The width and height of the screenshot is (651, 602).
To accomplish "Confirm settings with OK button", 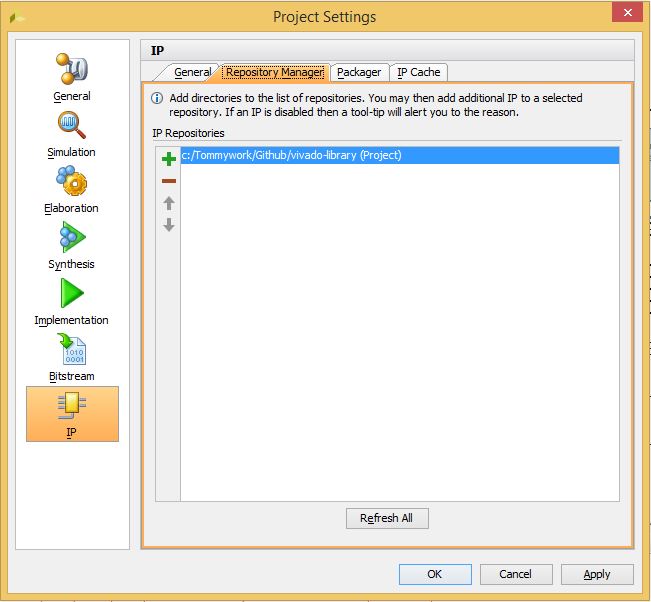I will click(x=434, y=574).
